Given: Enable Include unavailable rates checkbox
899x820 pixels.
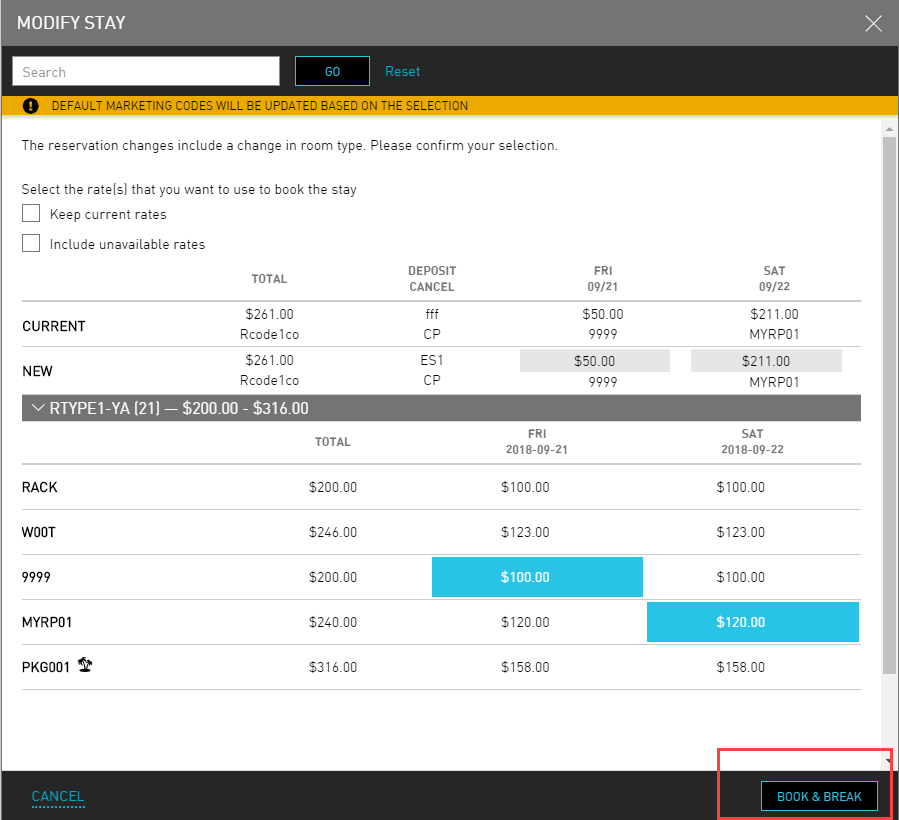Looking at the screenshot, I should [31, 243].
